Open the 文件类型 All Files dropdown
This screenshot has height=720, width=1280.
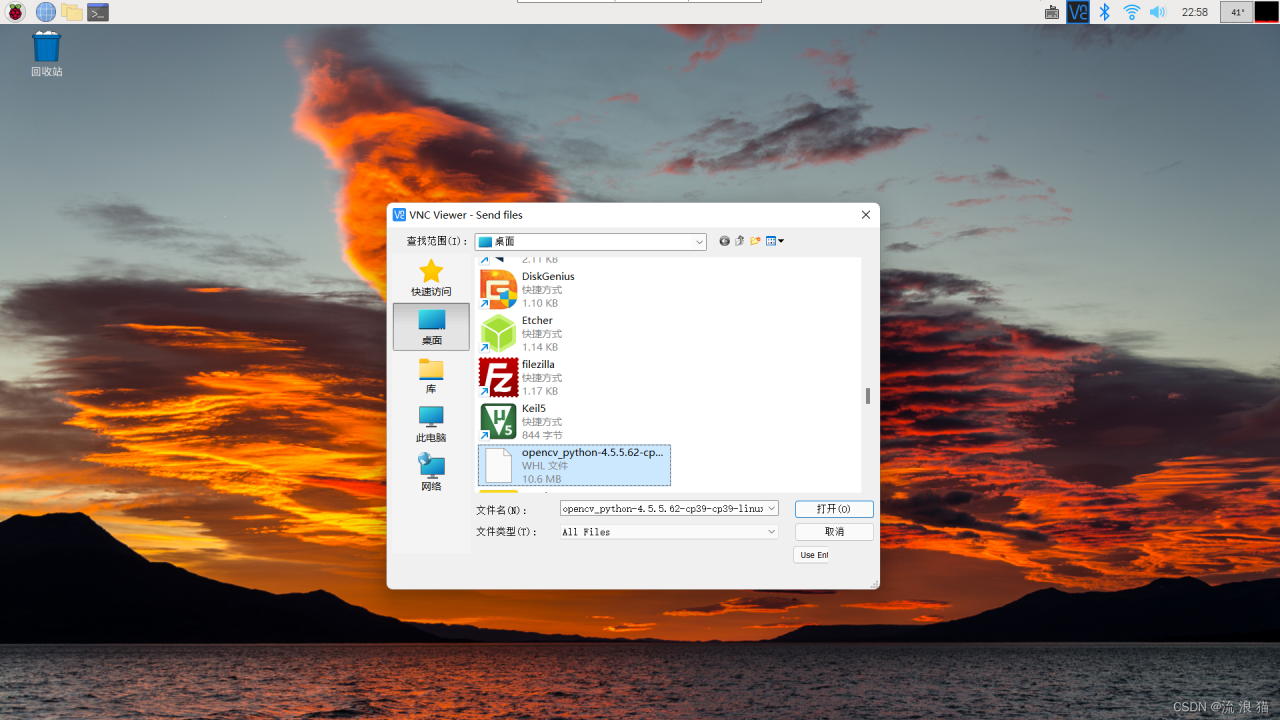[669, 532]
